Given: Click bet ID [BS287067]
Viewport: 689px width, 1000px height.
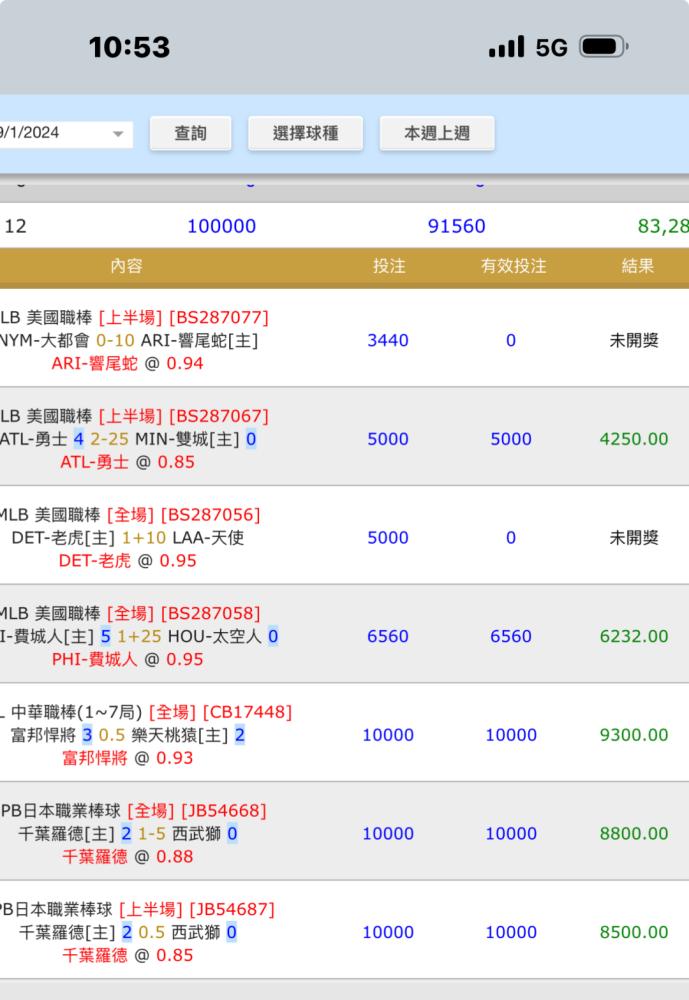Looking at the screenshot, I should 219,416.
